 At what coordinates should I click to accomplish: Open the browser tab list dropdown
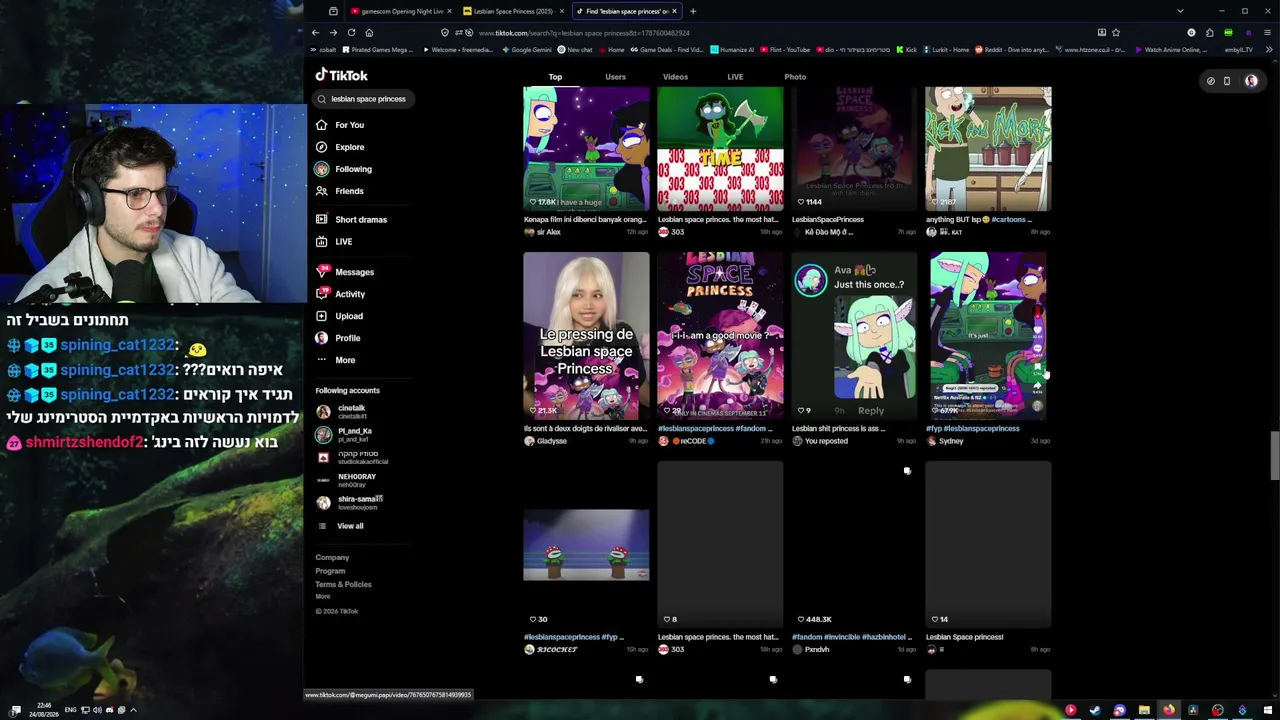click(x=1180, y=11)
